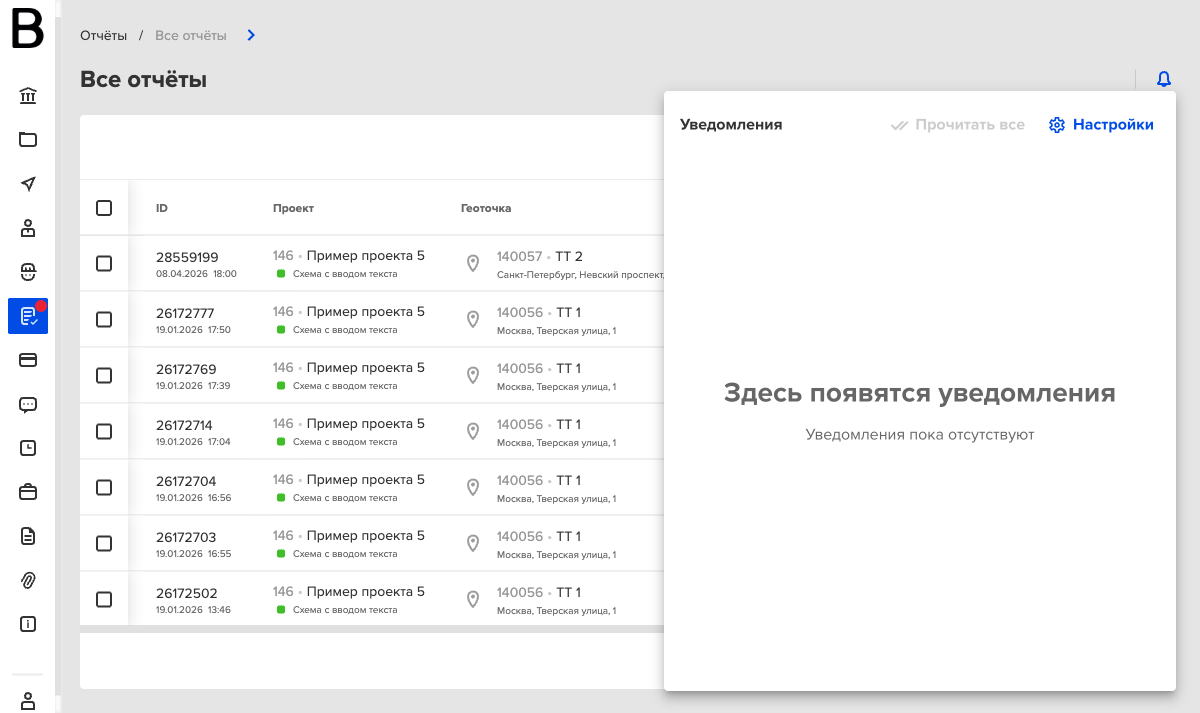Screen dimensions: 1200x713
Task: Open the active reports checklist sidebar icon
Action: (x=28, y=316)
